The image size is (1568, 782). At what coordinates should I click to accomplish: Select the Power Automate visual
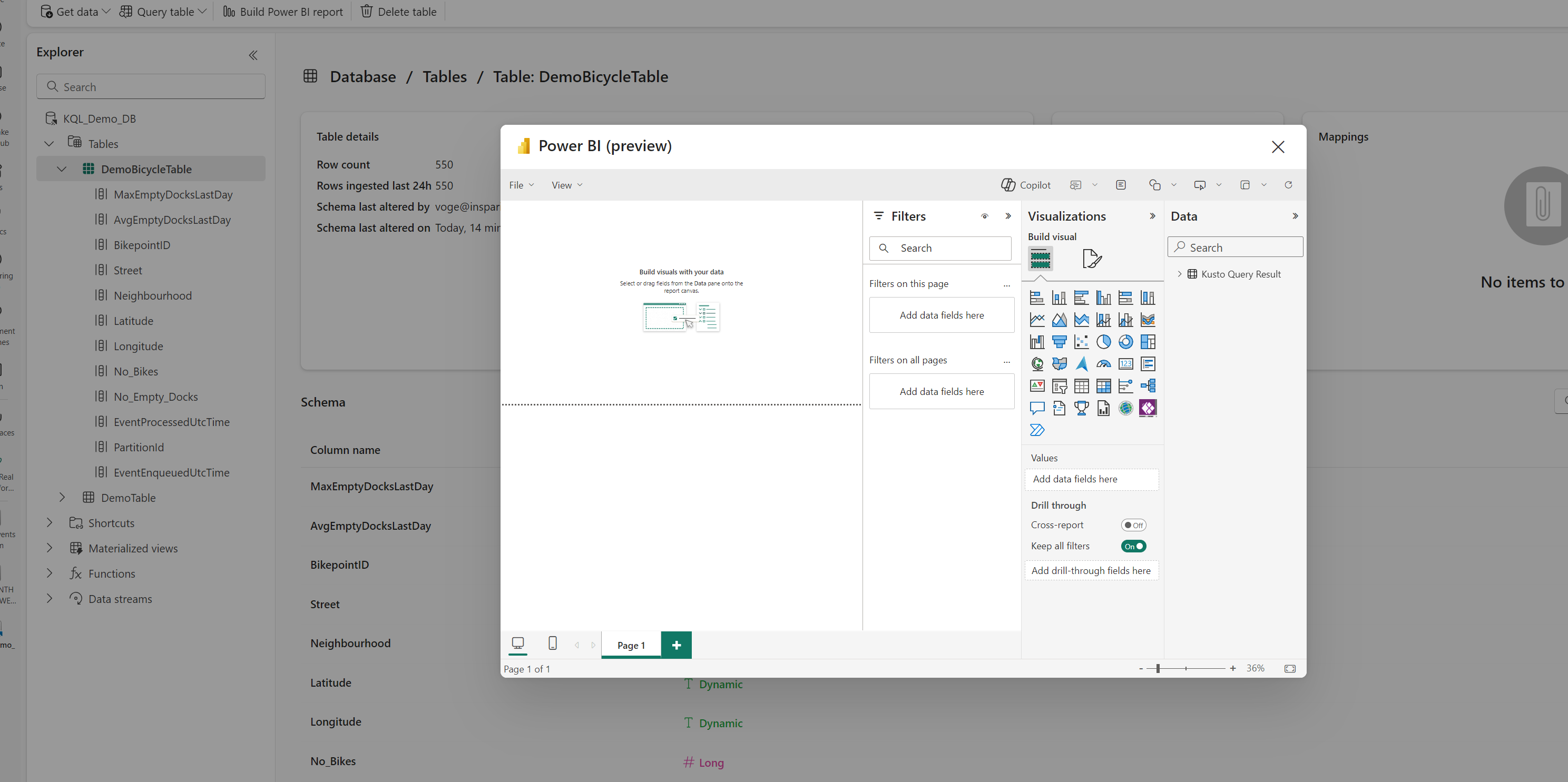coord(1036,430)
